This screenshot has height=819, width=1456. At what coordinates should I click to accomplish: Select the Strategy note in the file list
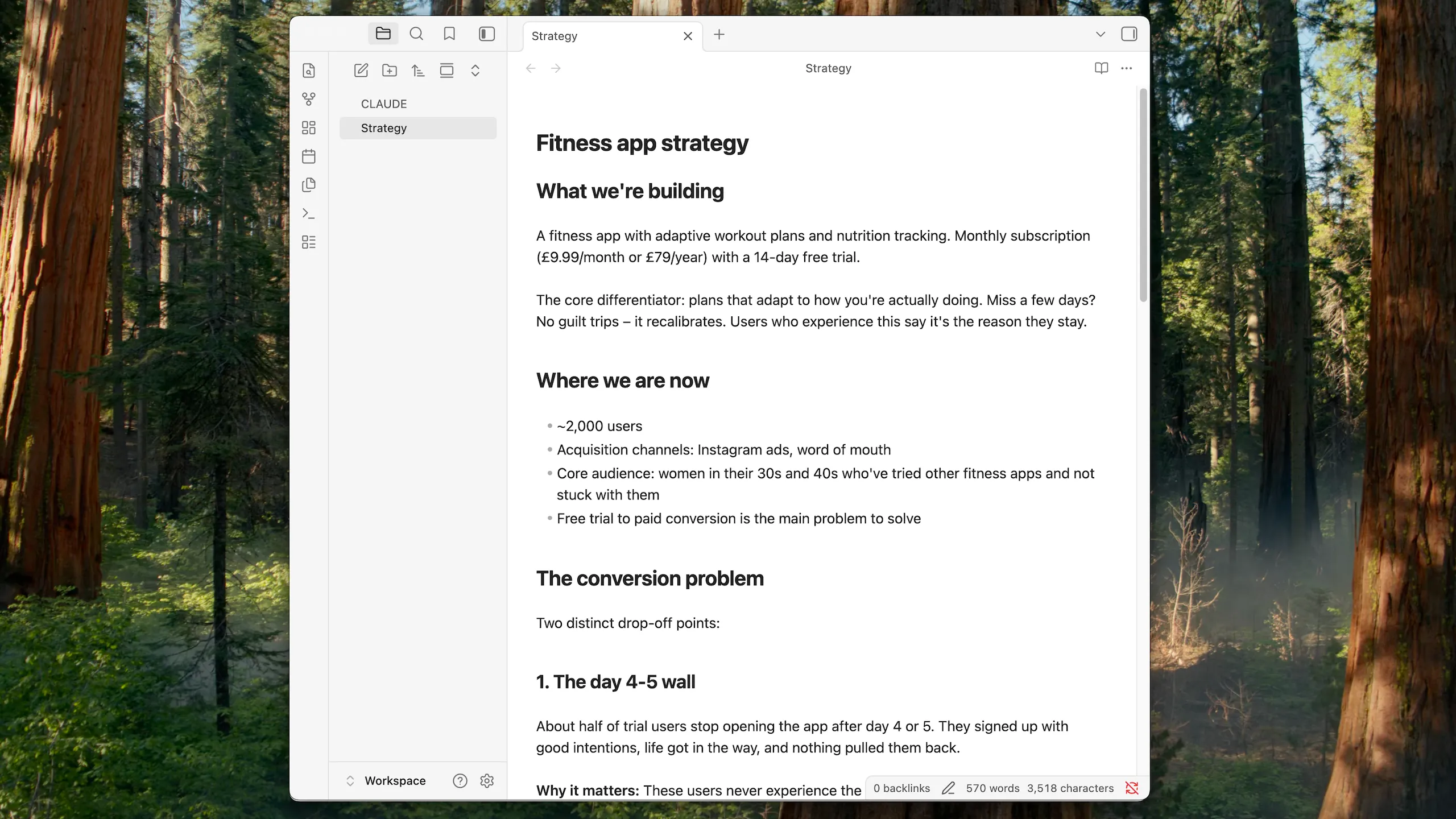click(x=383, y=128)
